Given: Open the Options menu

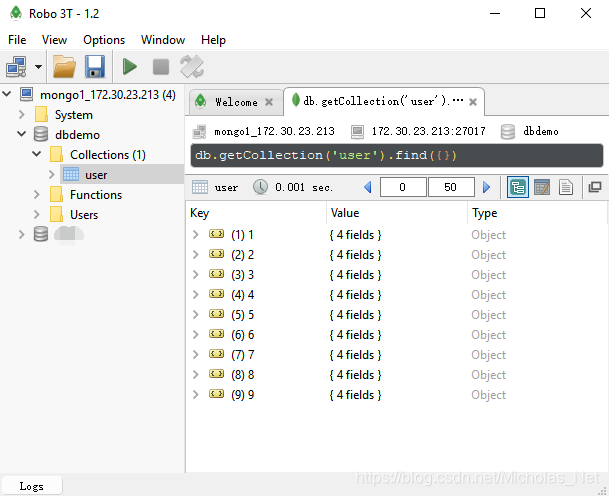Looking at the screenshot, I should pyautogui.click(x=104, y=40).
